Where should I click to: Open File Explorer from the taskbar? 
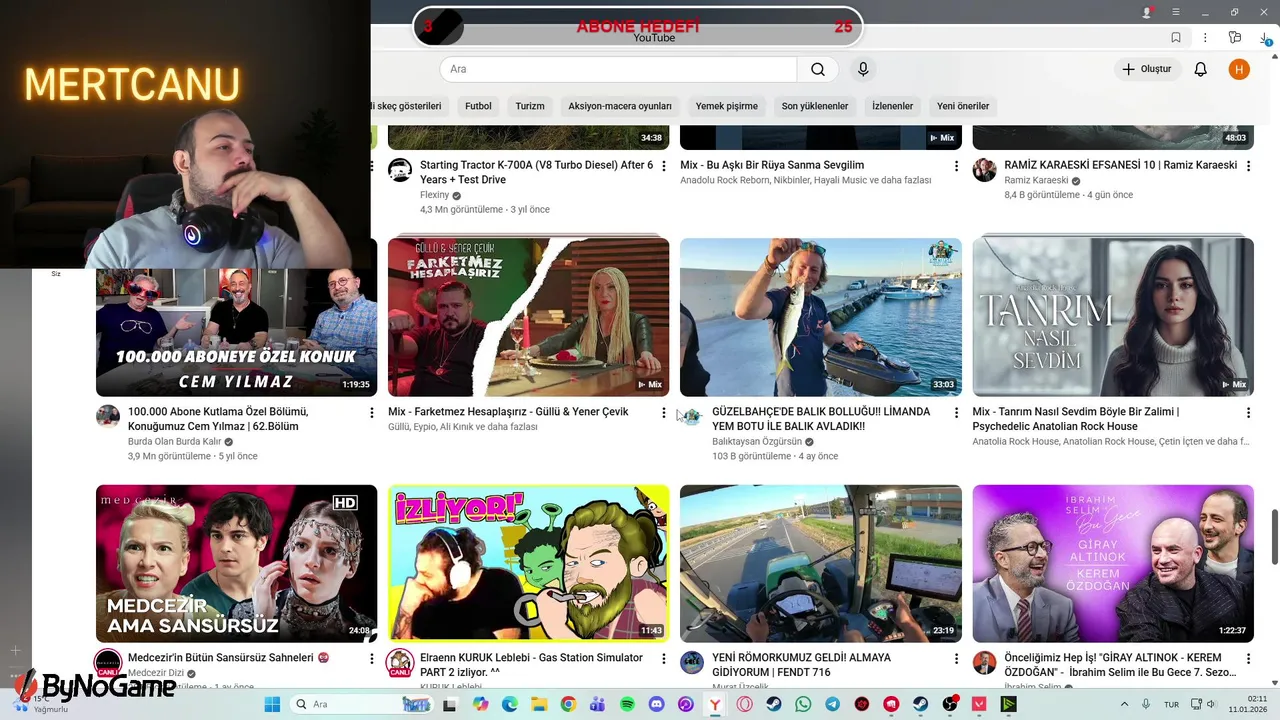539,704
